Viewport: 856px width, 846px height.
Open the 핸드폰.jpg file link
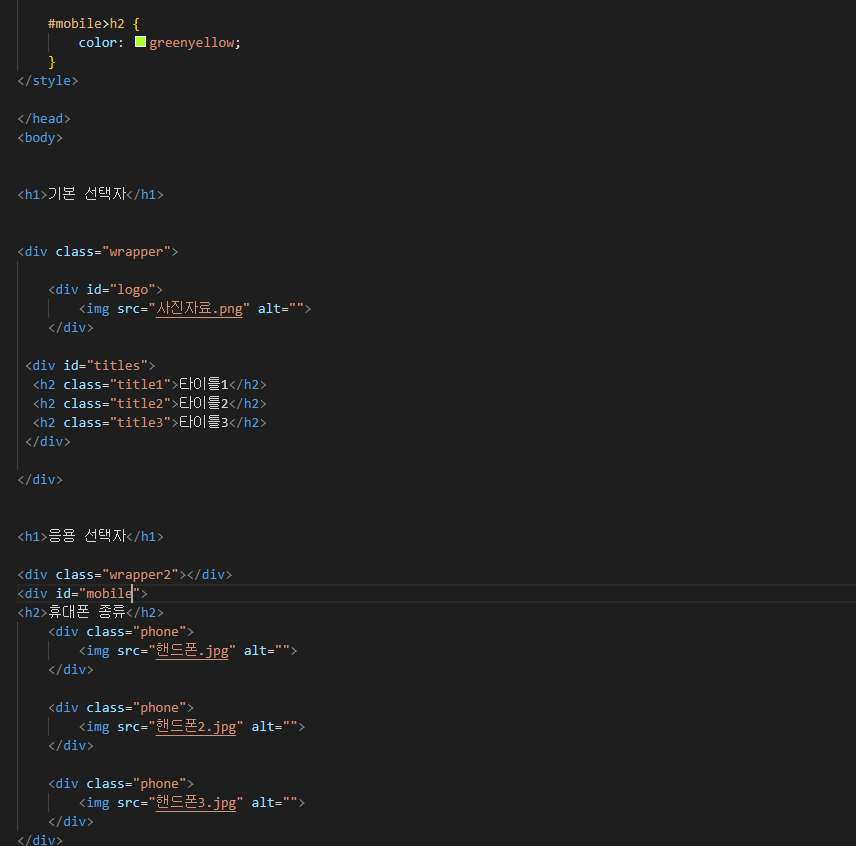coord(192,651)
